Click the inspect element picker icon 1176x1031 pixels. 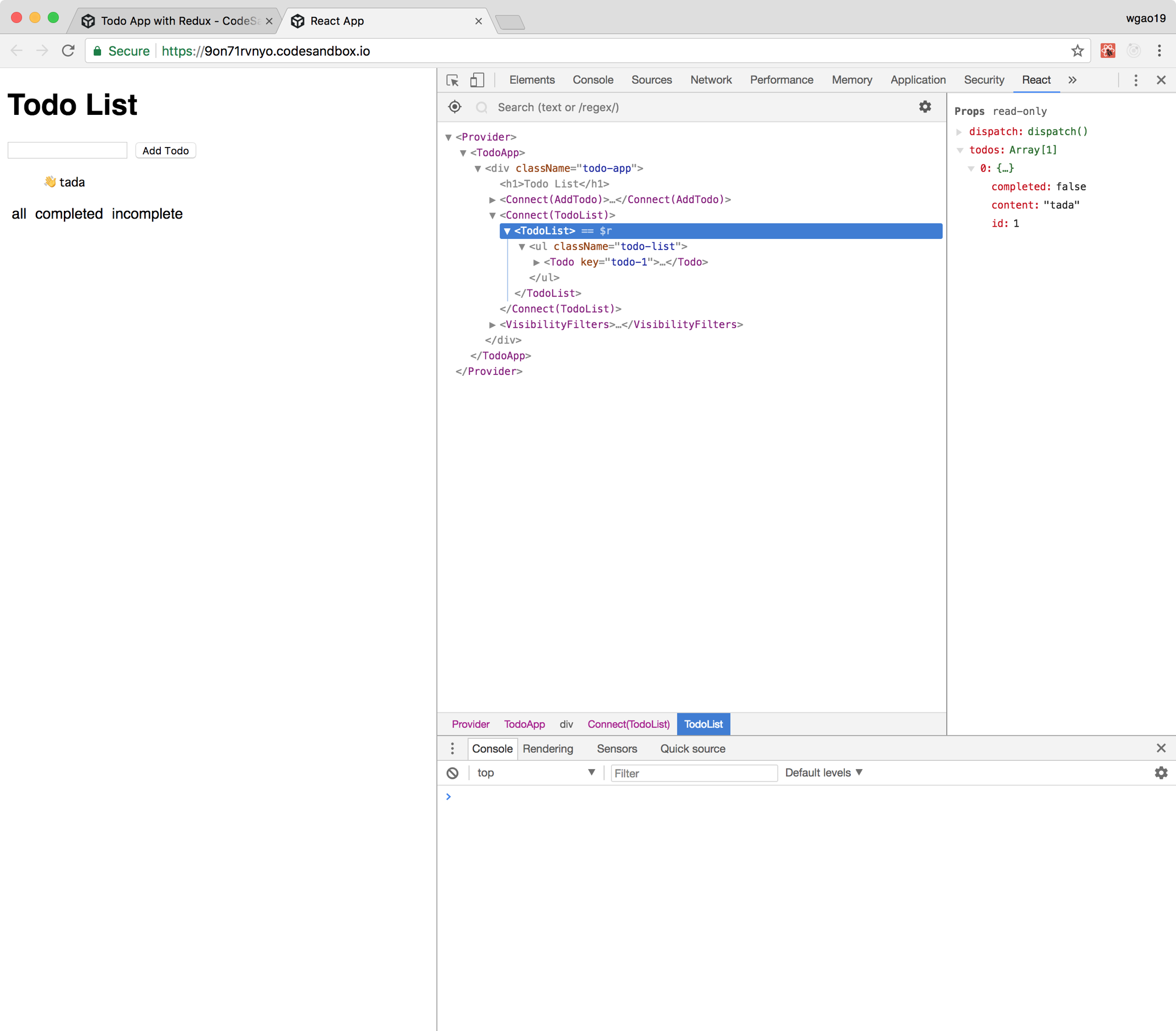pos(453,80)
